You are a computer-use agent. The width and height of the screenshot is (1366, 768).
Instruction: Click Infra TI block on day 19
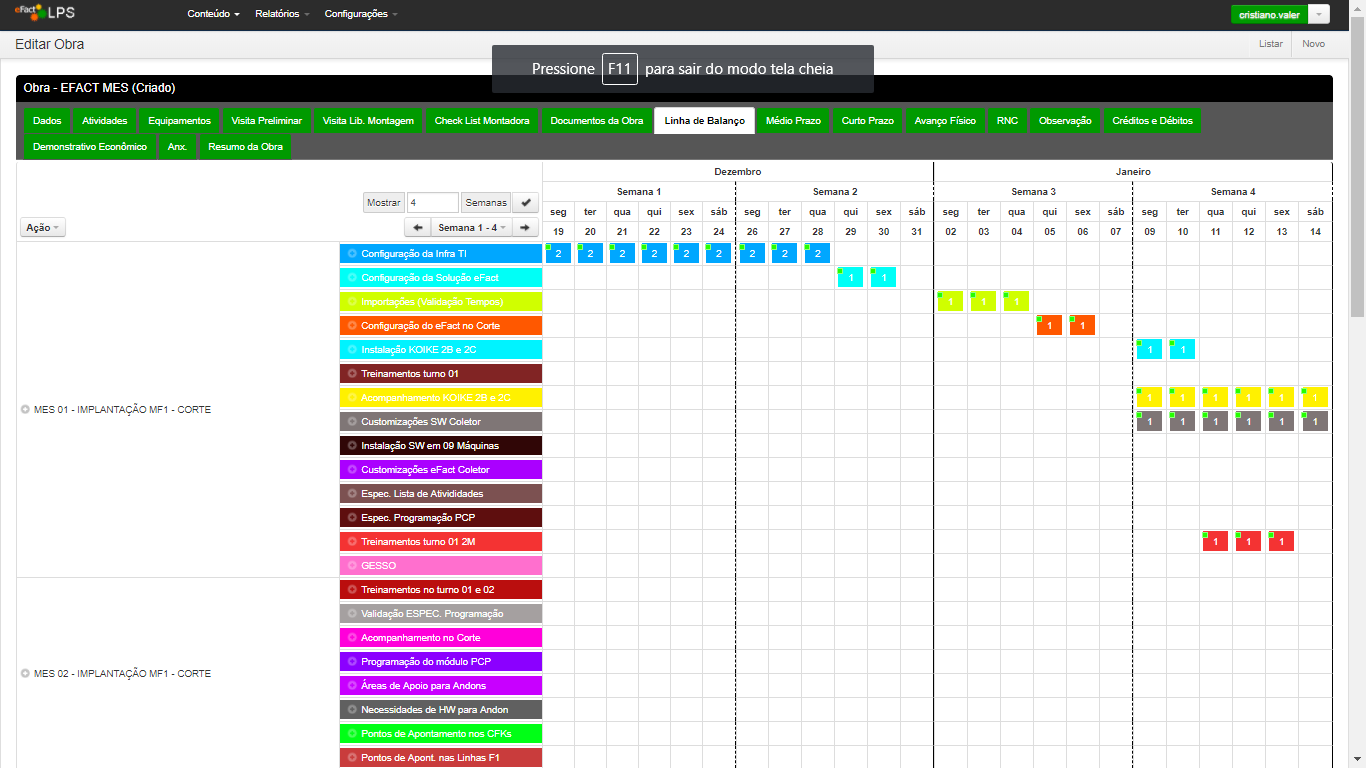[558, 253]
